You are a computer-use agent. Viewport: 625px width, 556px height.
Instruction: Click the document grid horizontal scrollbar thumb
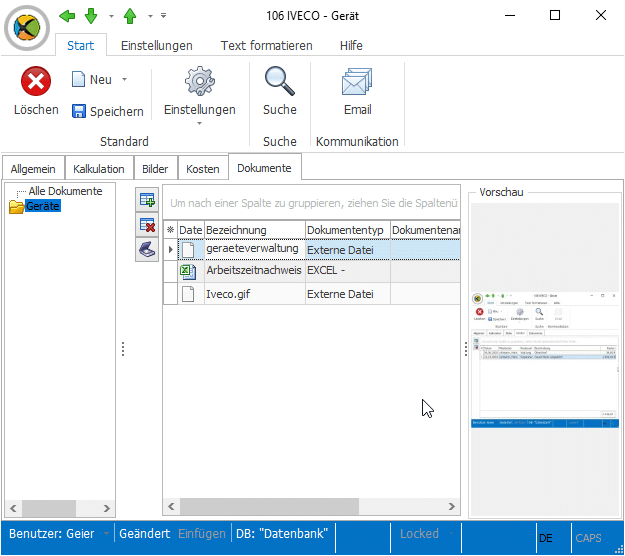tap(269, 506)
